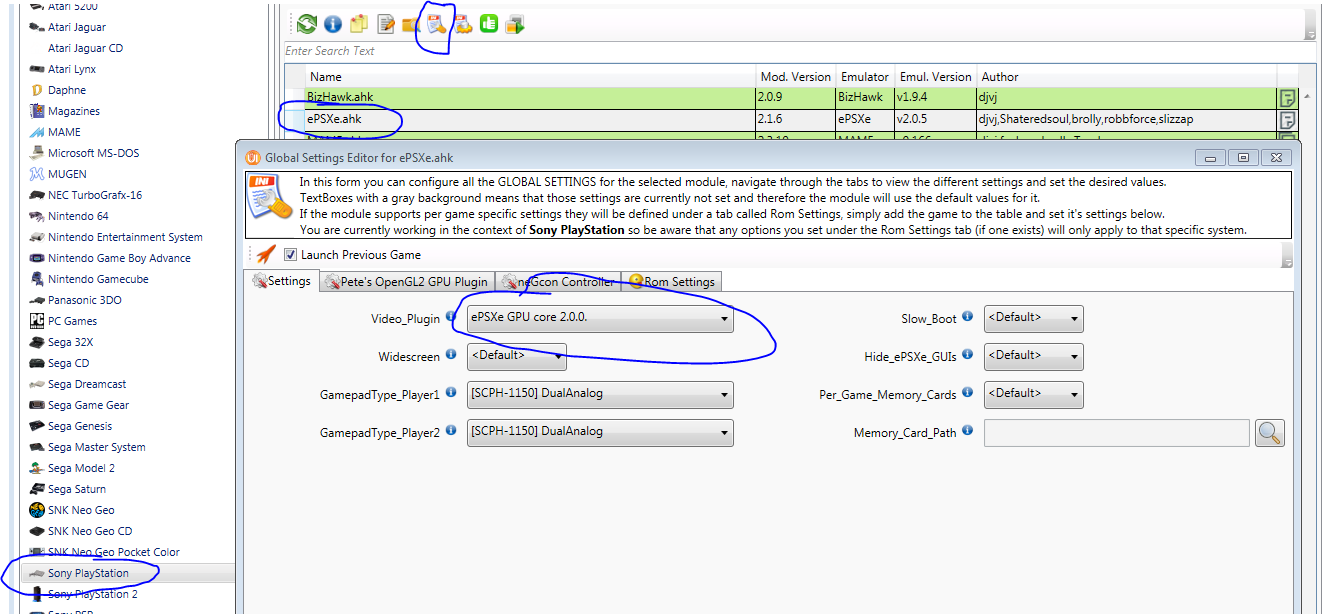Click the green refresh icon in toolbar
Screen dimensions: 1322x614
pos(306,24)
